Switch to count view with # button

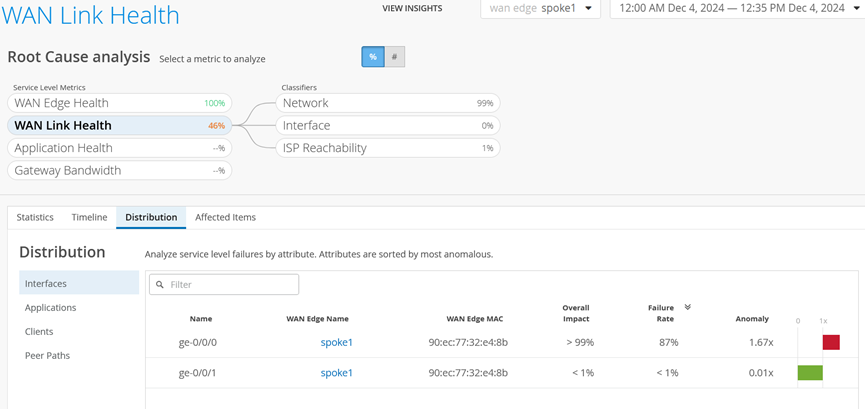394,57
